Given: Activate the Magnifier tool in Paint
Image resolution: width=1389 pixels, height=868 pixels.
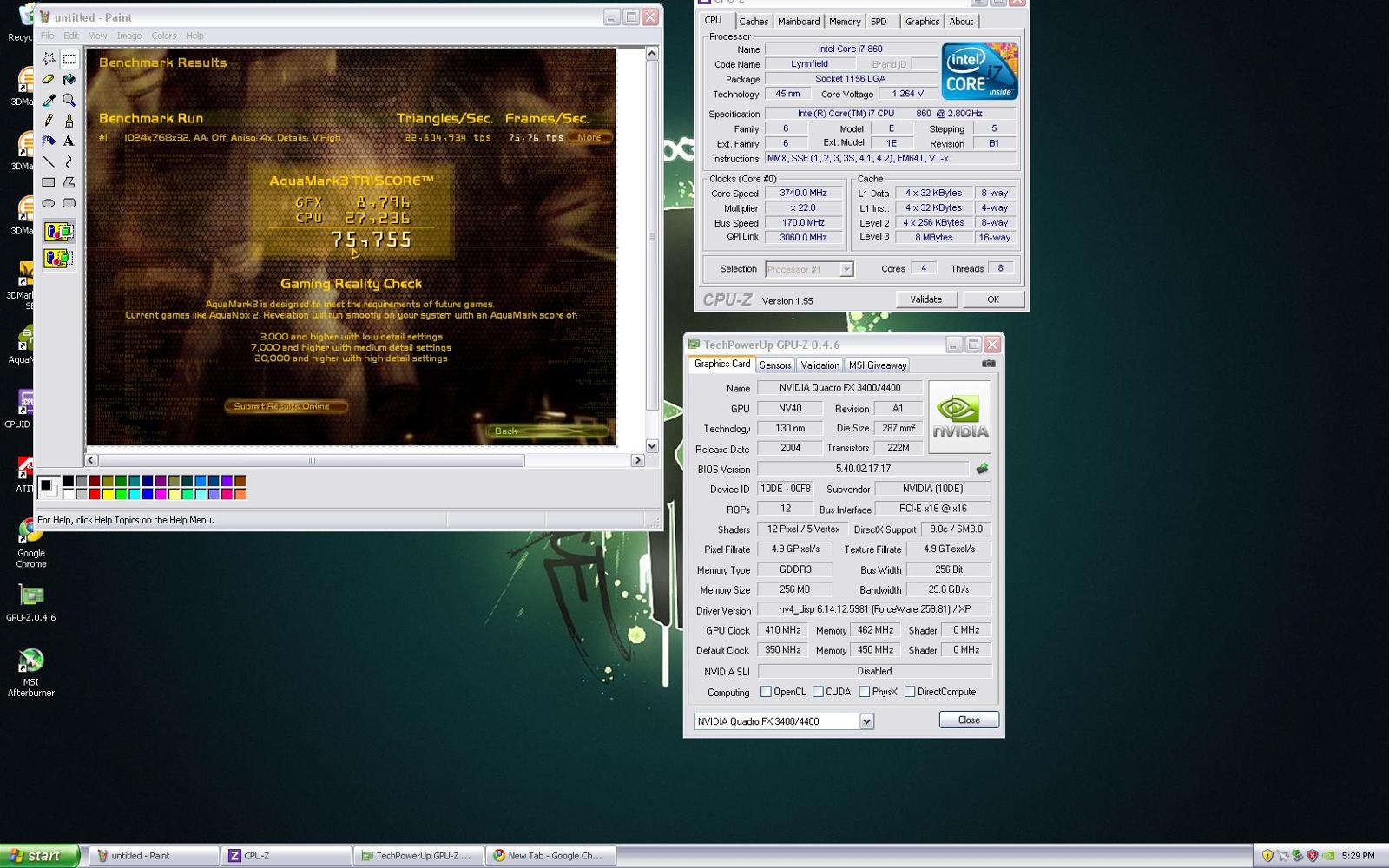Looking at the screenshot, I should click(x=69, y=101).
